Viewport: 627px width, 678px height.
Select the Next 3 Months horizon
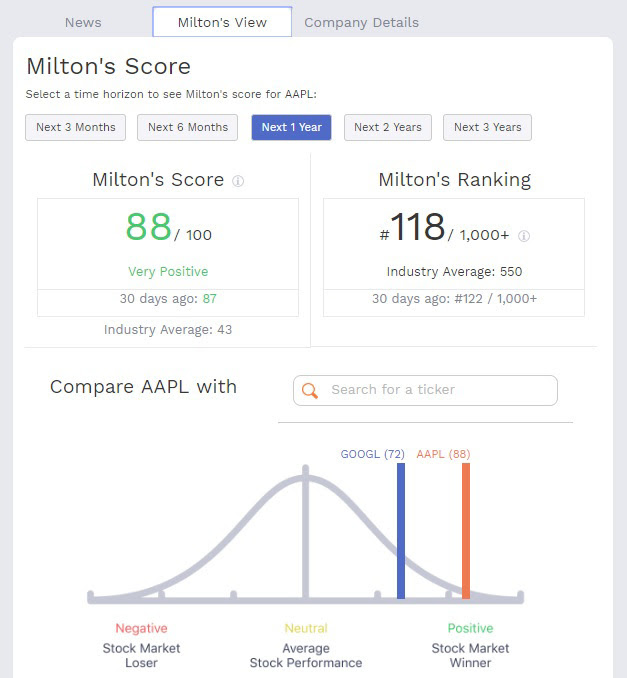click(x=76, y=127)
